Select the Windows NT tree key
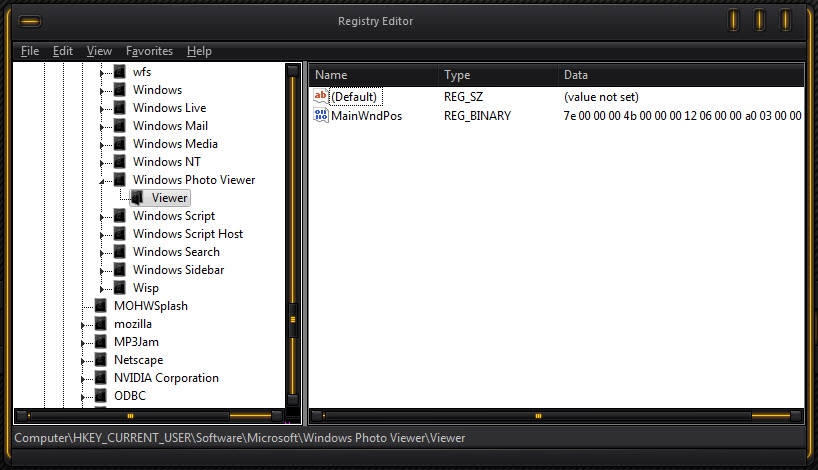The width and height of the screenshot is (818, 470). 166,162
